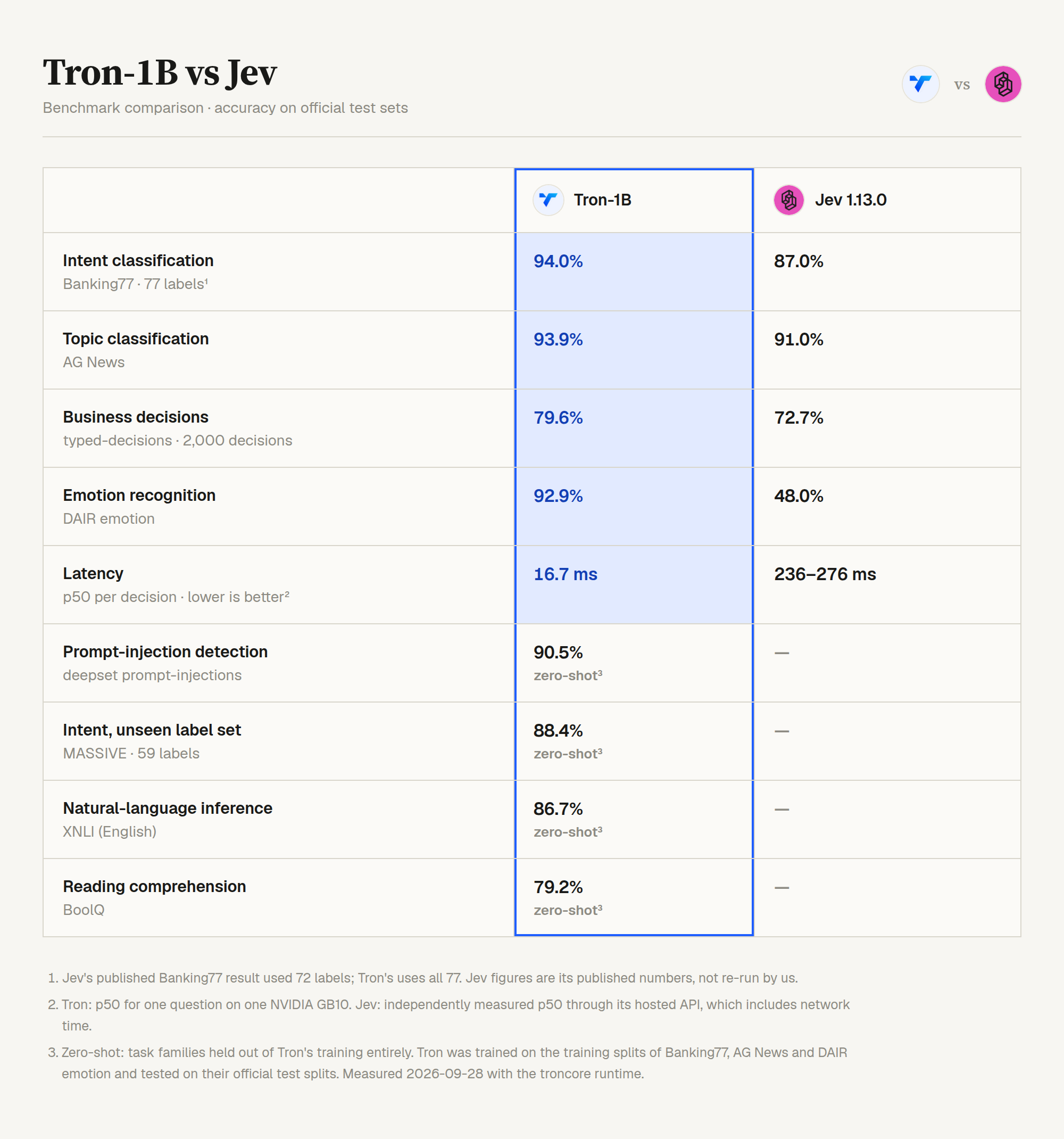The width and height of the screenshot is (1064, 1139).
Task: Click the 92.9% value
Action: [558, 496]
